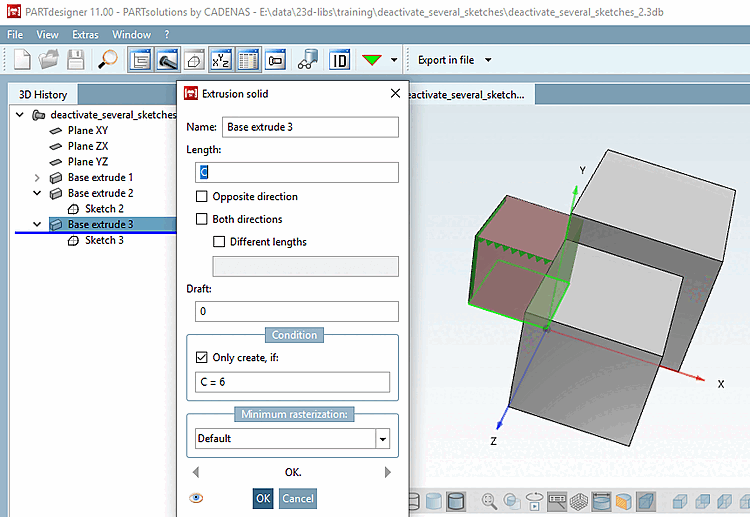Open the Extras menu
The height and width of the screenshot is (517, 750).
(85, 35)
